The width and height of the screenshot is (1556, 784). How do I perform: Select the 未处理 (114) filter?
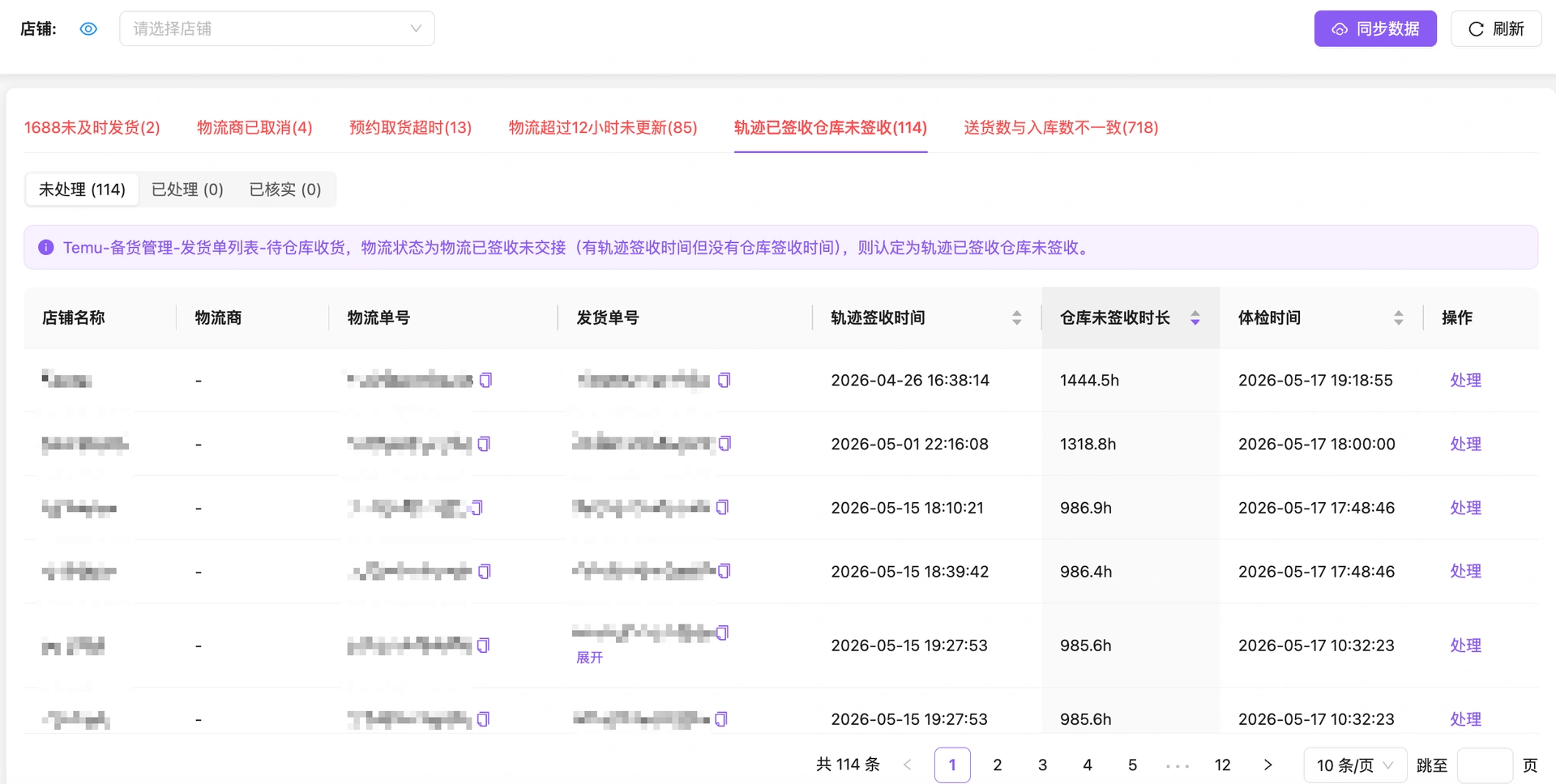pos(82,190)
